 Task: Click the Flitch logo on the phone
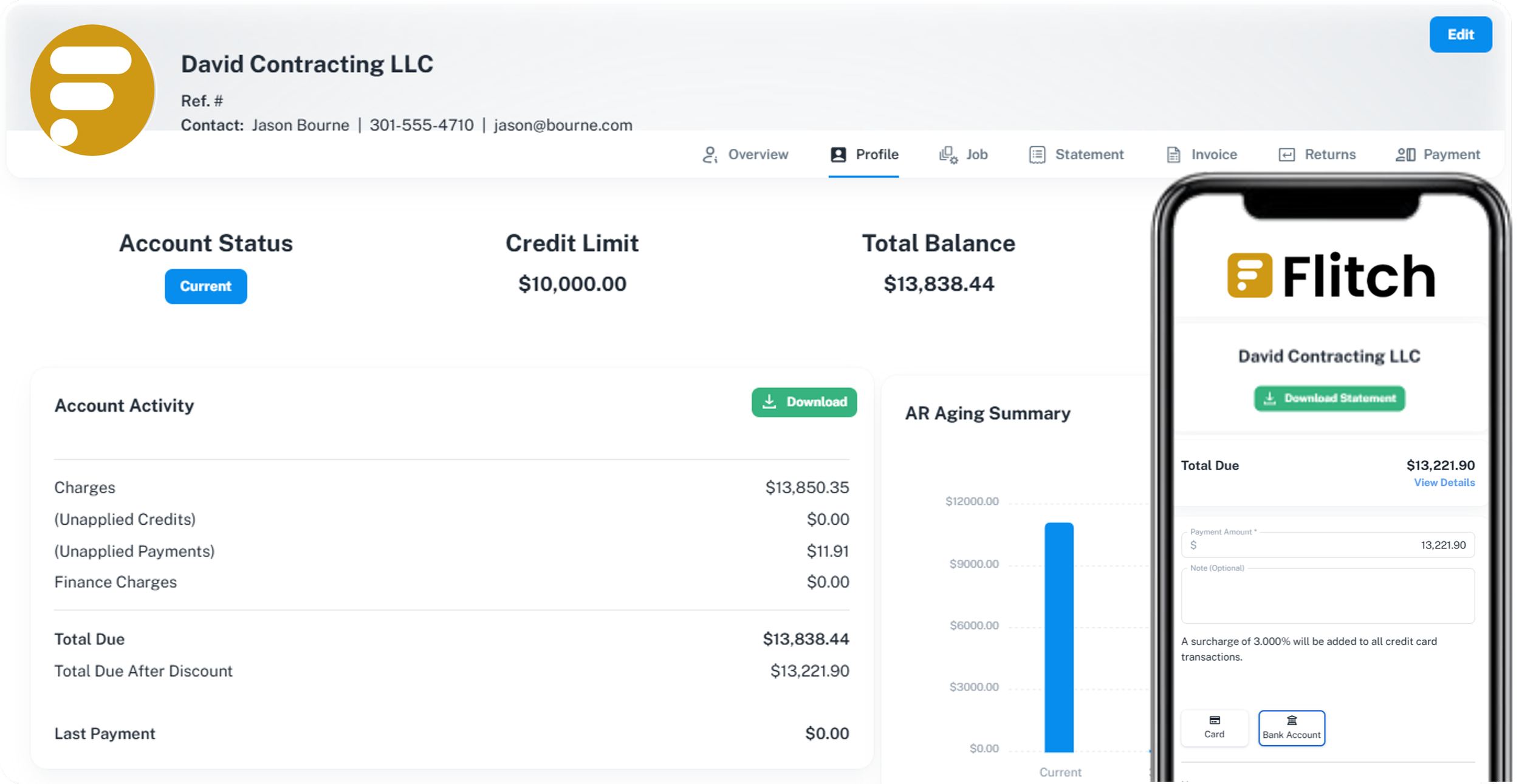(x=1331, y=276)
